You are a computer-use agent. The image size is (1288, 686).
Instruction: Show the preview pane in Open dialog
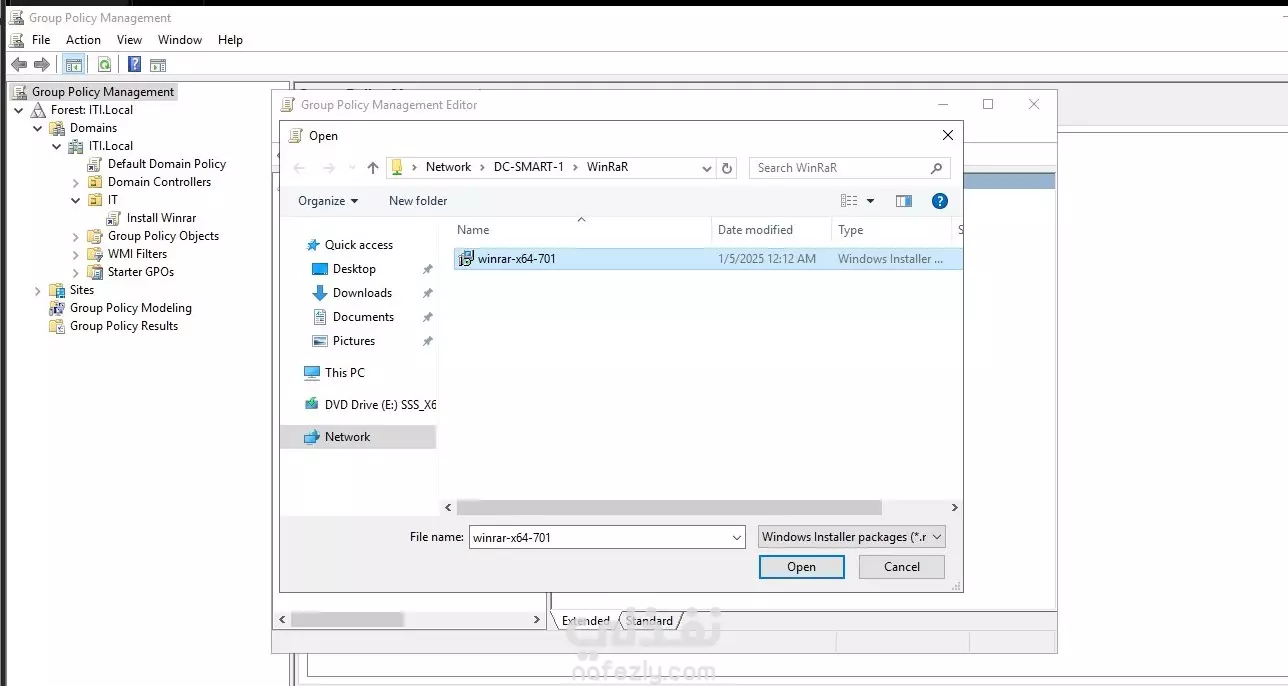tap(904, 201)
